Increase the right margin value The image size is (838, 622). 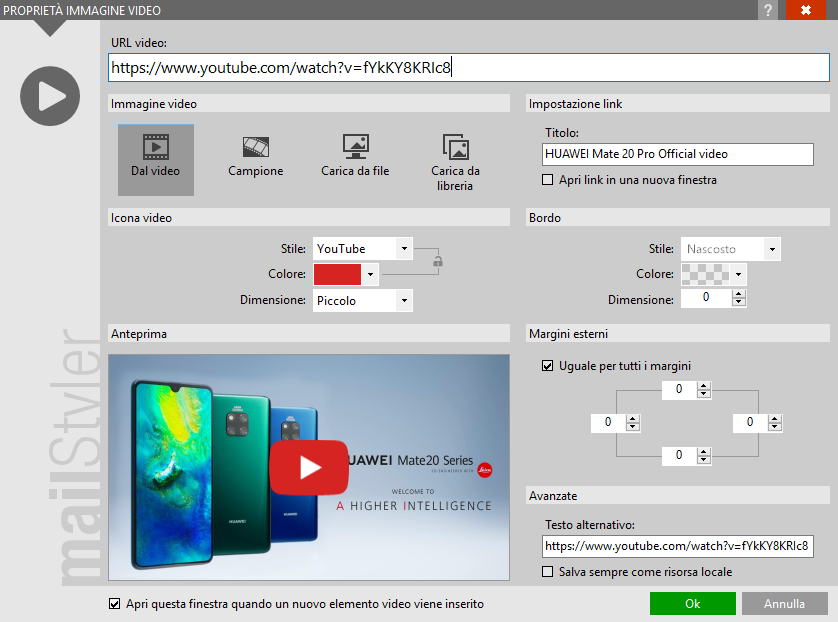[x=775, y=419]
